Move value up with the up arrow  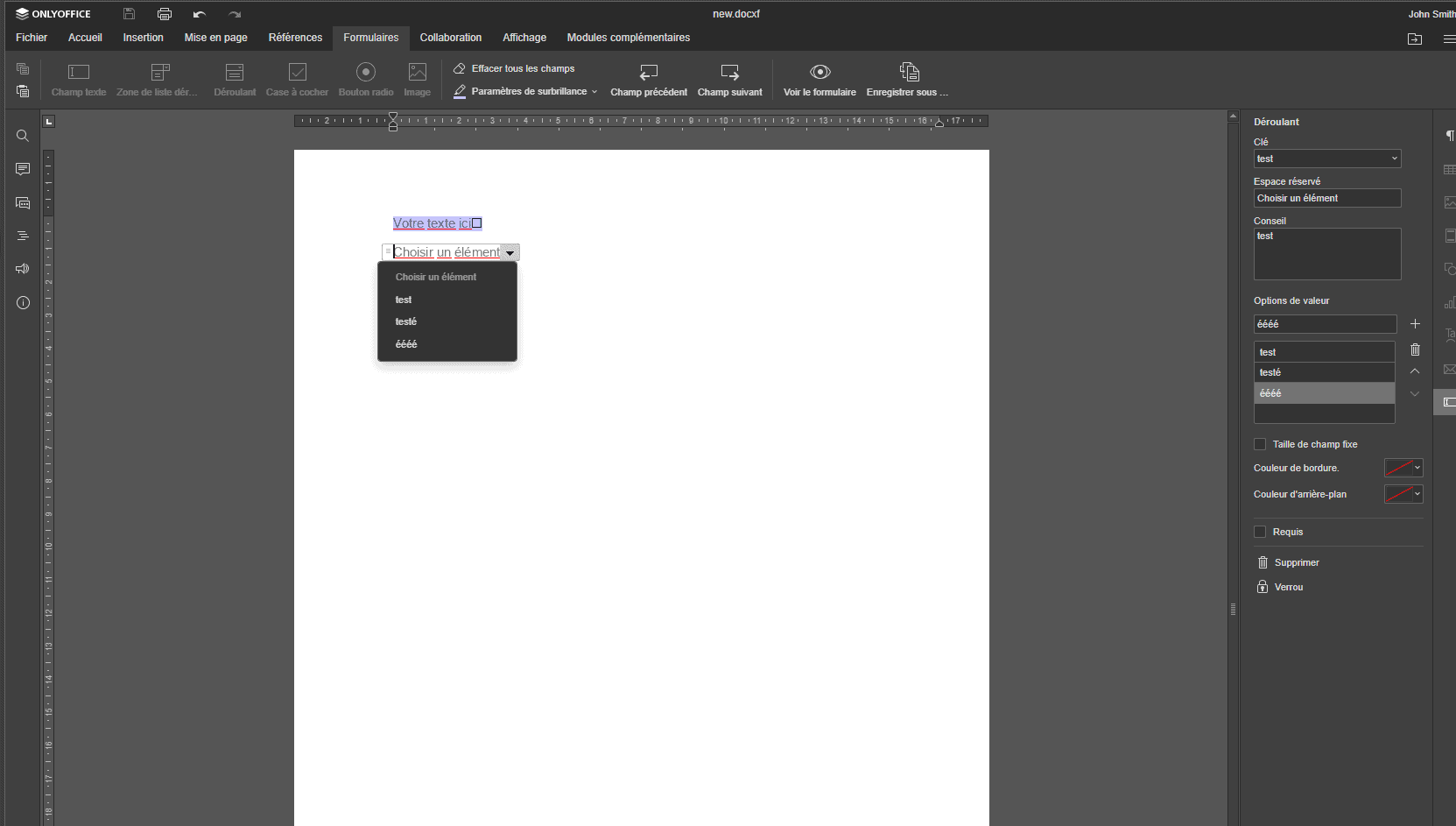1415,371
